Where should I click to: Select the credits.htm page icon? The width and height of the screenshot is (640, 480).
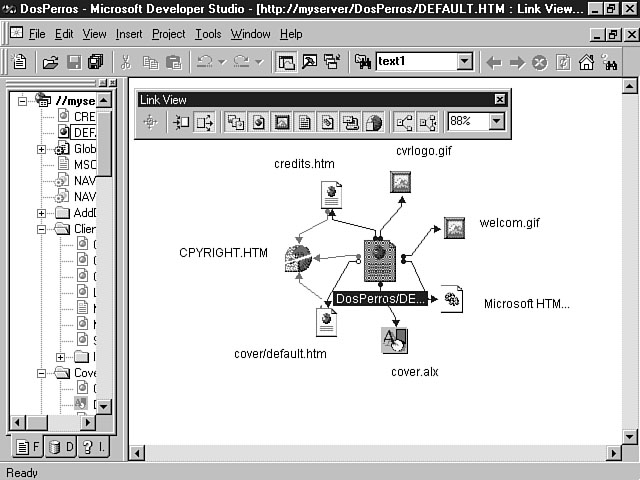pyautogui.click(x=331, y=194)
